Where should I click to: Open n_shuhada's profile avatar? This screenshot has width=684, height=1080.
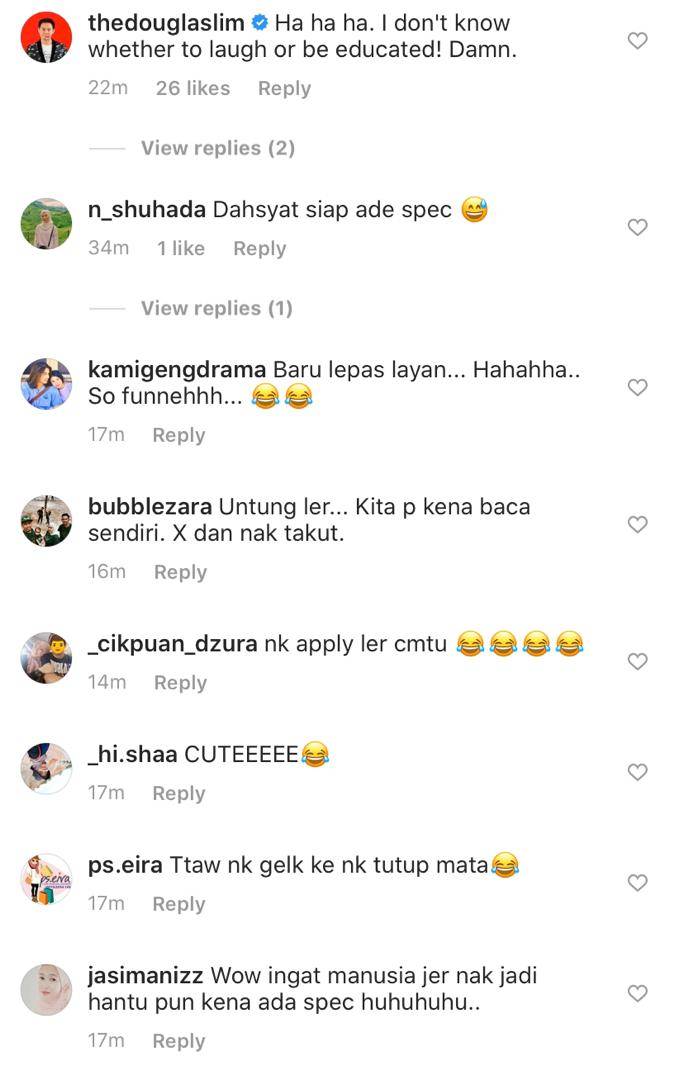point(46,224)
